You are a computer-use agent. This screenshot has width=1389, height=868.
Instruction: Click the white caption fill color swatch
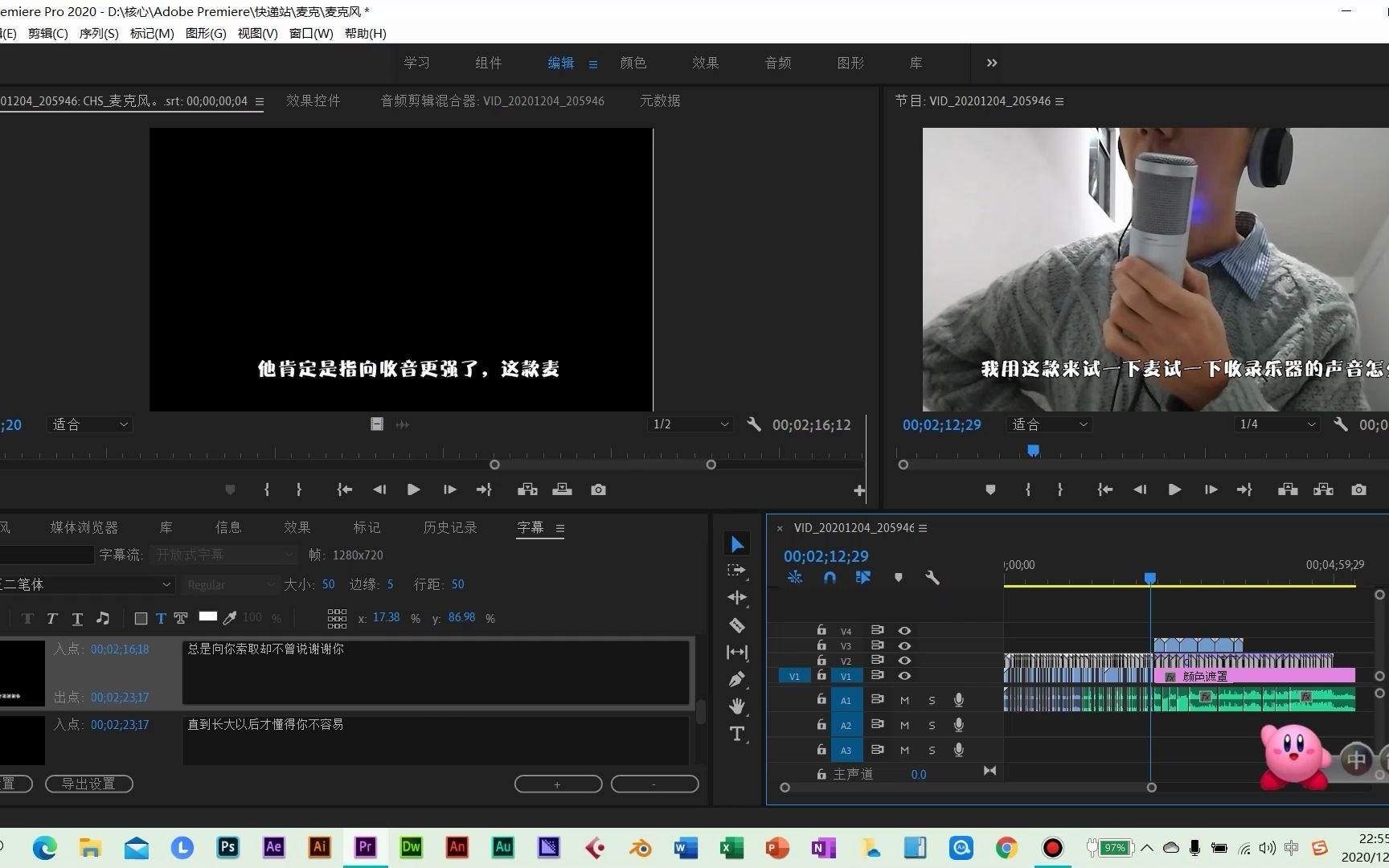click(x=207, y=617)
